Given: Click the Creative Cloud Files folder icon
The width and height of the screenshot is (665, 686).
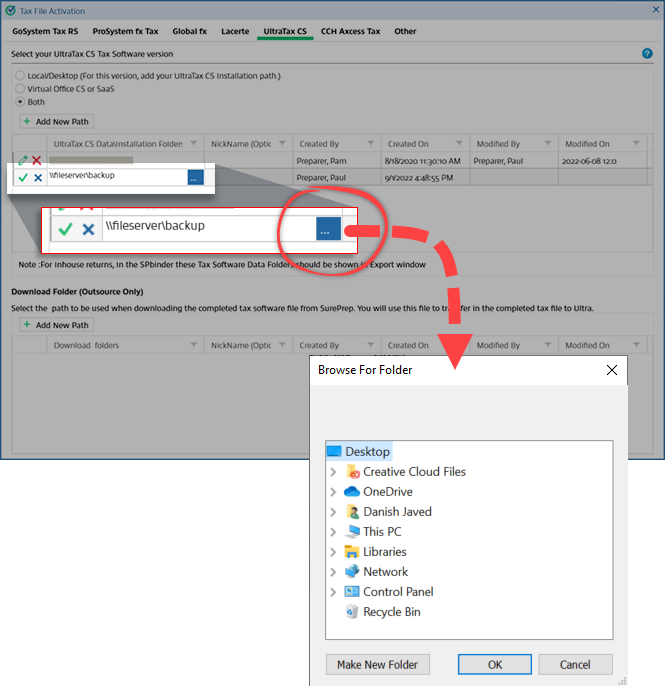Looking at the screenshot, I should (x=353, y=472).
